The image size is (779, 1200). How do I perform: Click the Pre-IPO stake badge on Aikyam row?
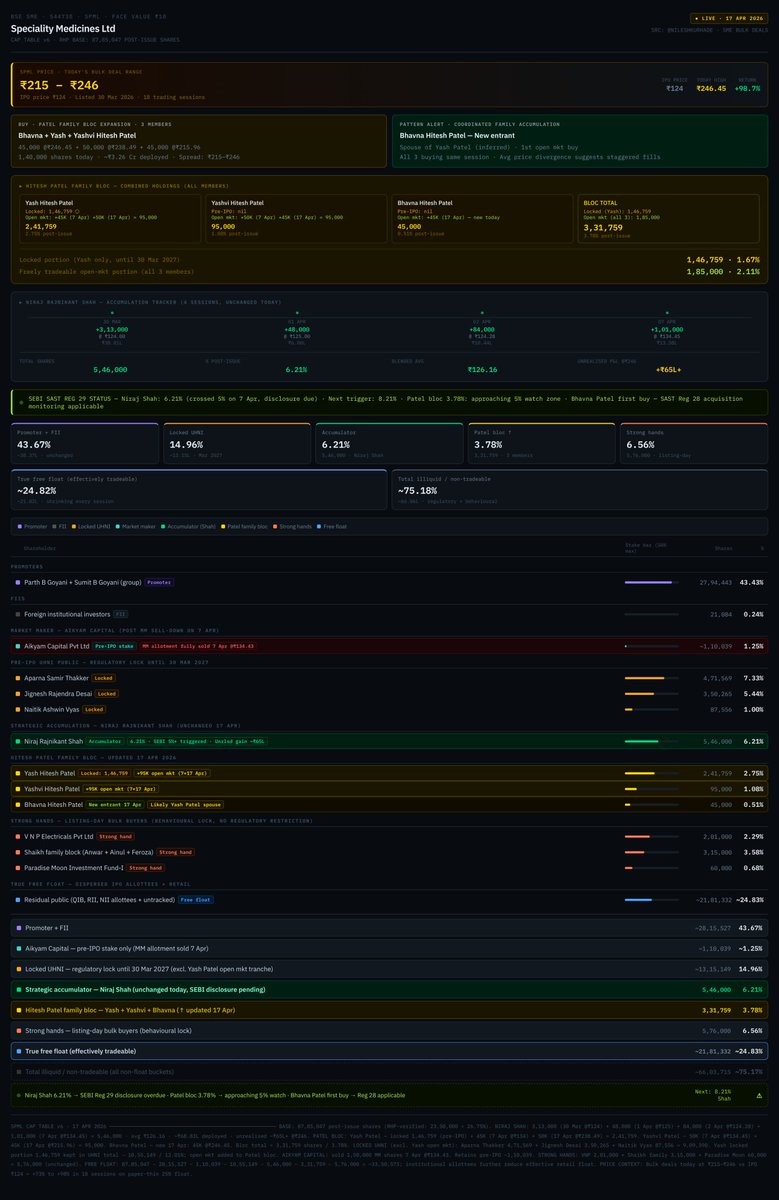[x=113, y=646]
